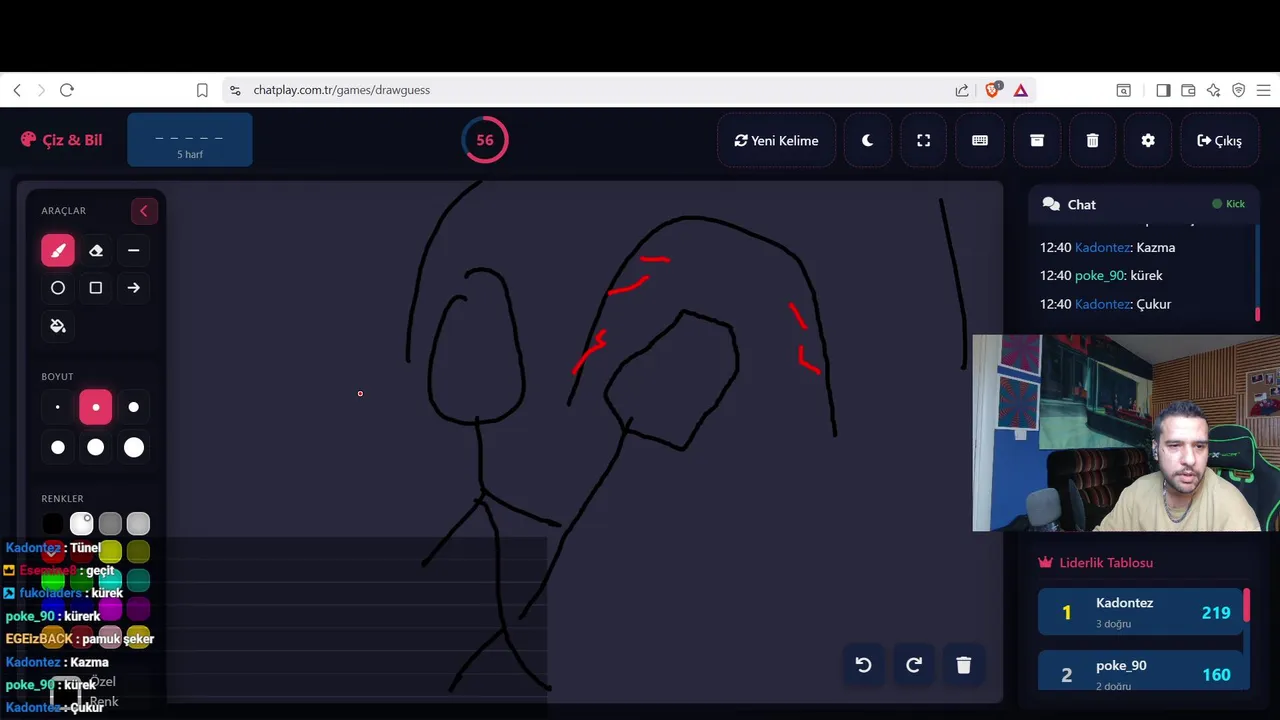
Task: Pick the light gray color swatch
Action: click(x=138, y=523)
